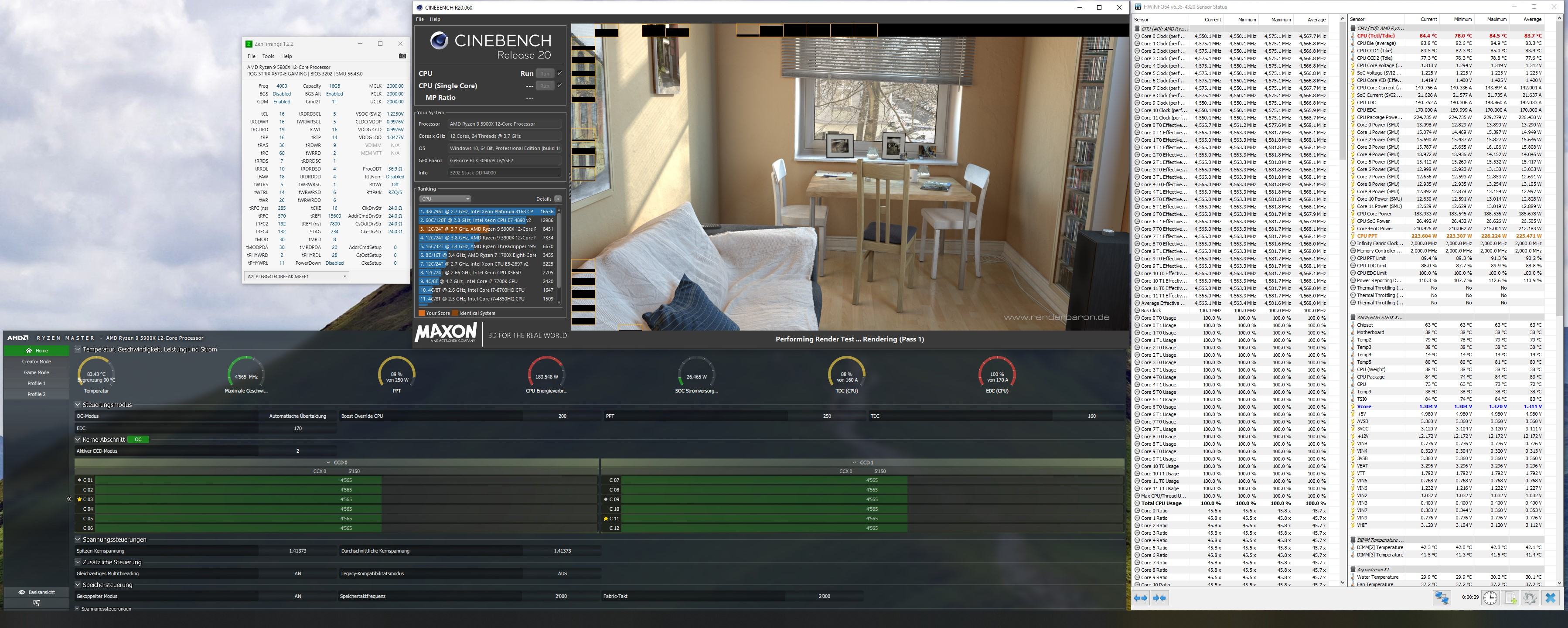The image size is (1568, 628).
Task: Click HWiNFO log file add icon
Action: (x=1510, y=597)
